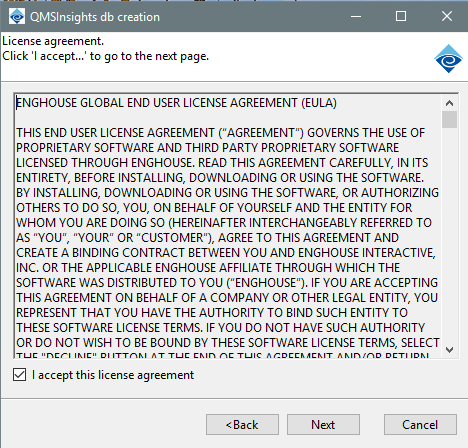
Task: Return with the <Back button
Action: [242, 425]
